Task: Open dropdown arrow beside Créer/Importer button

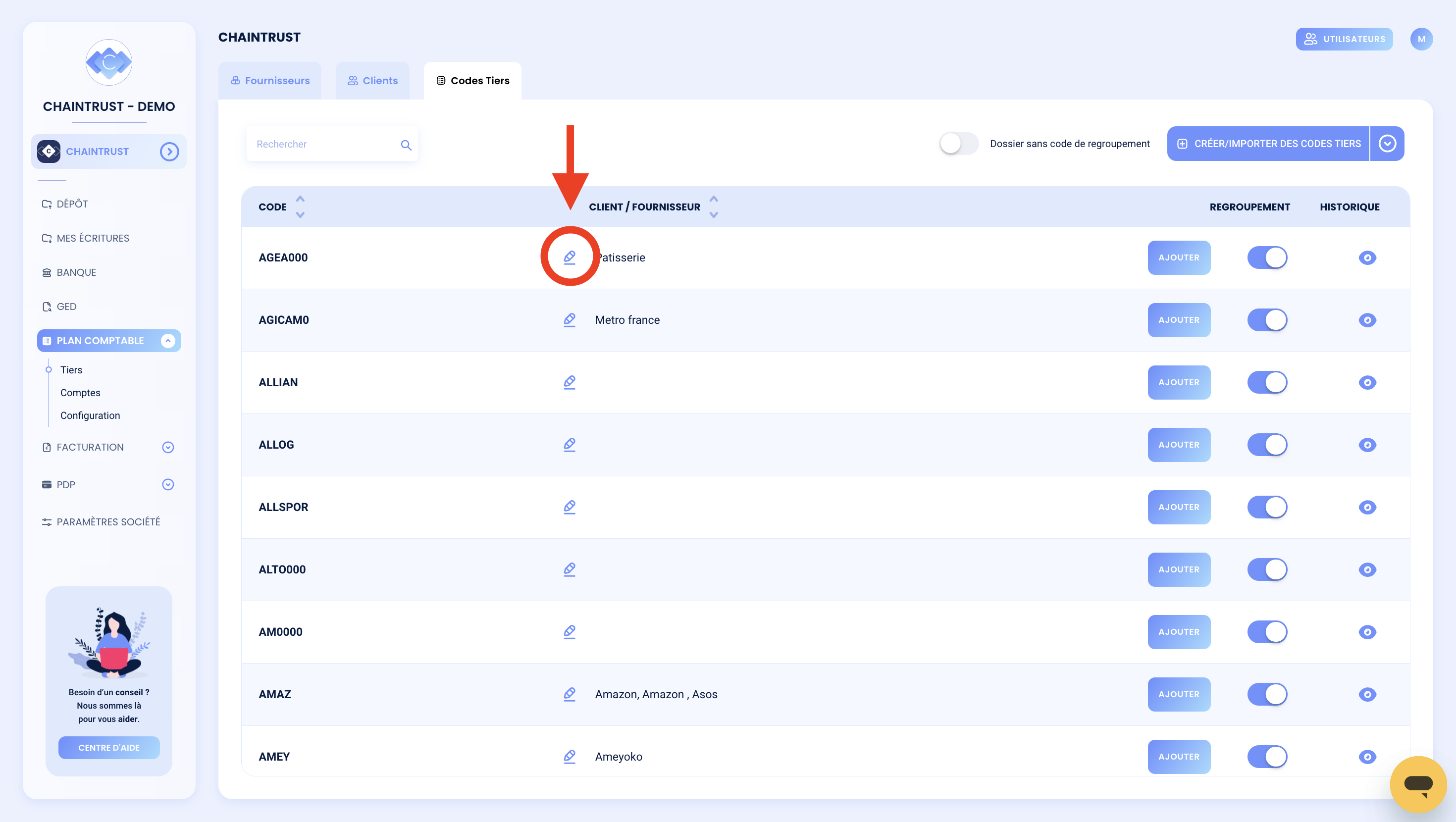Action: pos(1387,144)
